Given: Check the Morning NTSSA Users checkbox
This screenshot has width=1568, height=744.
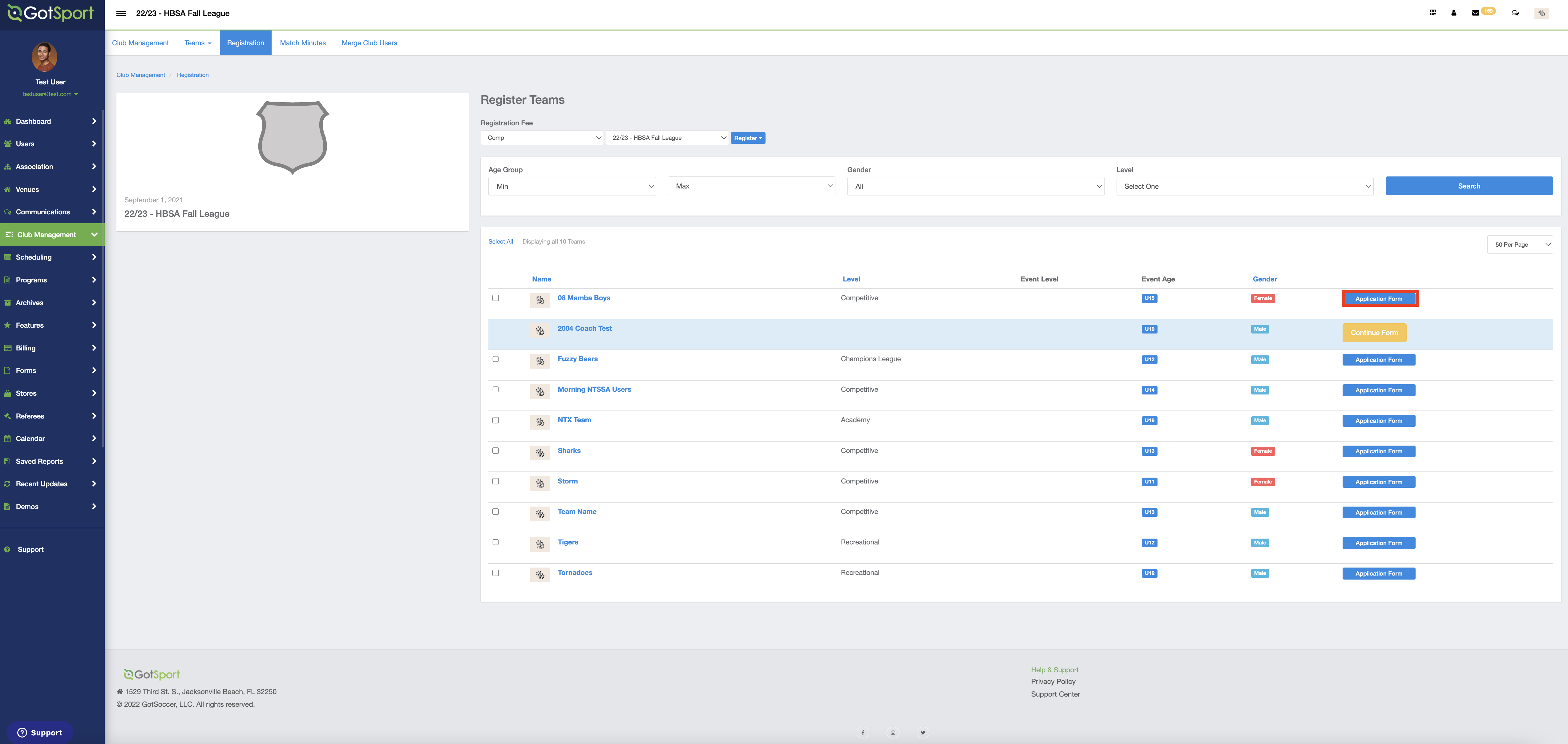Looking at the screenshot, I should click(x=495, y=389).
